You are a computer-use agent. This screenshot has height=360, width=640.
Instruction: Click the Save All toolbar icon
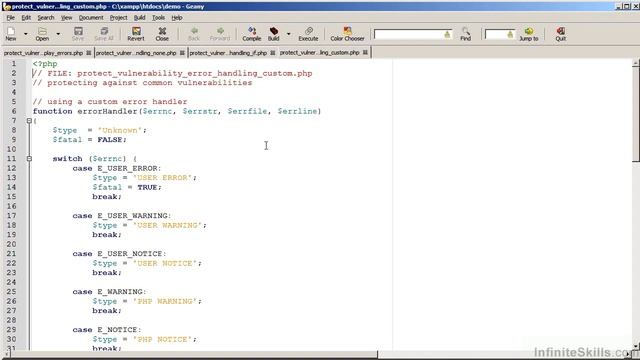tap(104, 33)
